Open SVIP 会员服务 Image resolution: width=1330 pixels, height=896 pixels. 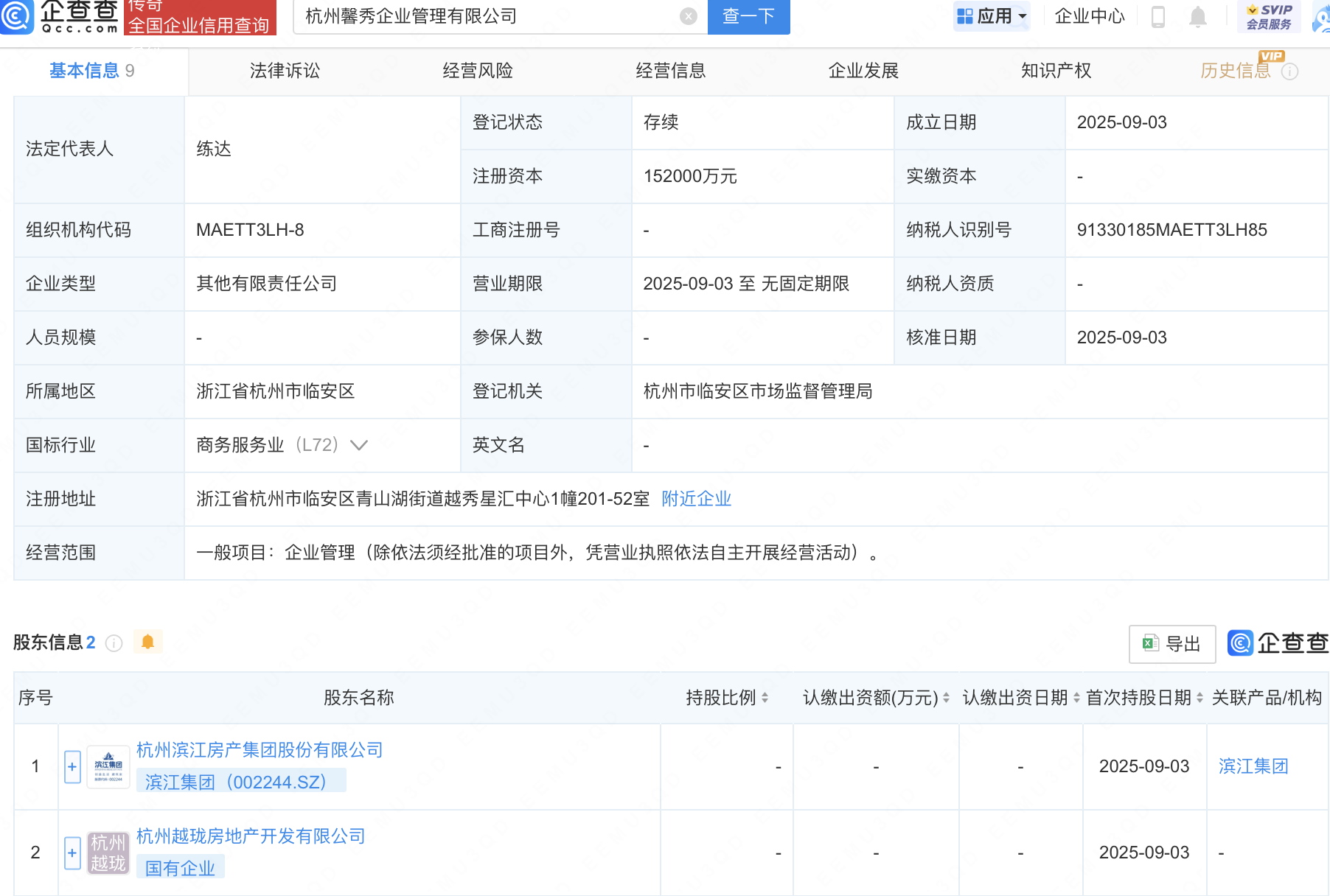pyautogui.click(x=1269, y=16)
